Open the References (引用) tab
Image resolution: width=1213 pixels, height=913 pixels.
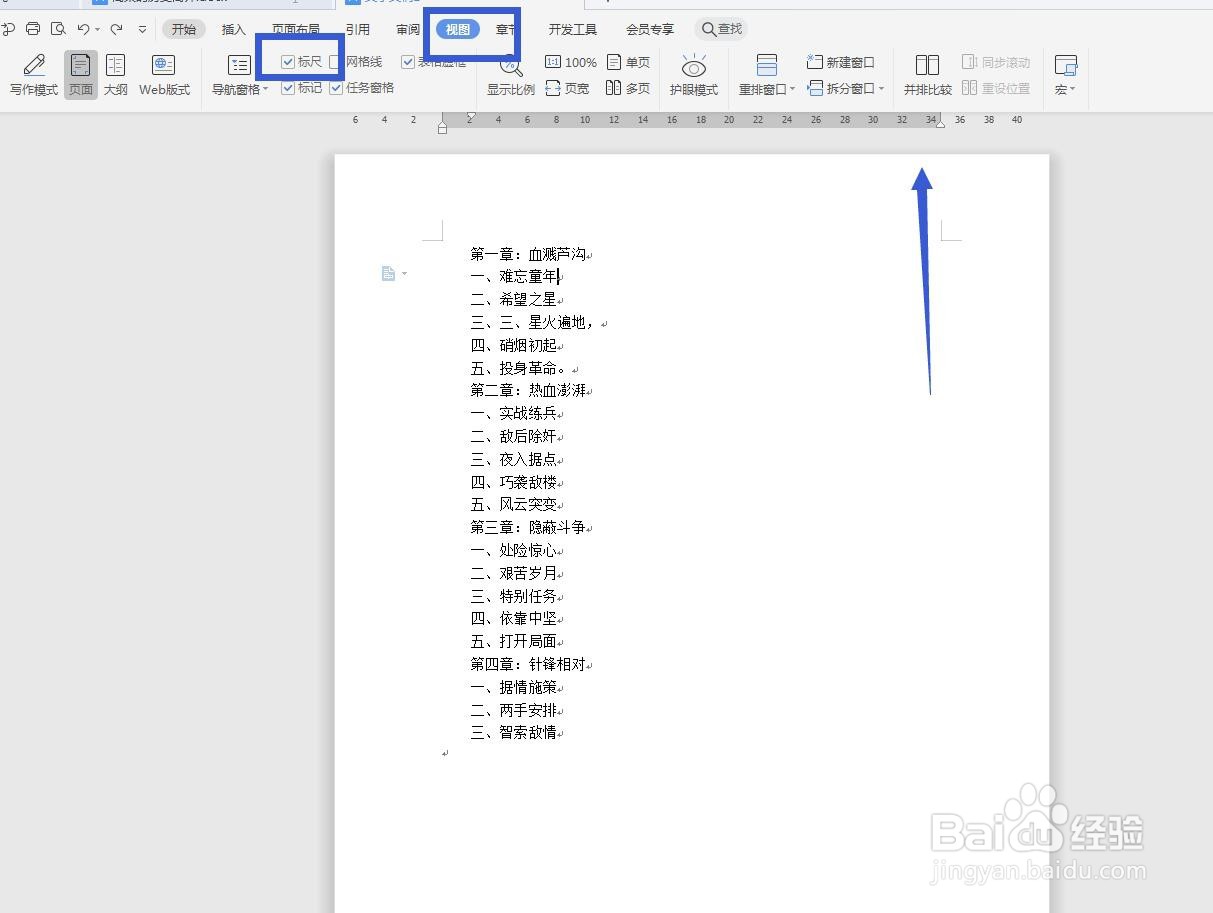click(x=358, y=29)
